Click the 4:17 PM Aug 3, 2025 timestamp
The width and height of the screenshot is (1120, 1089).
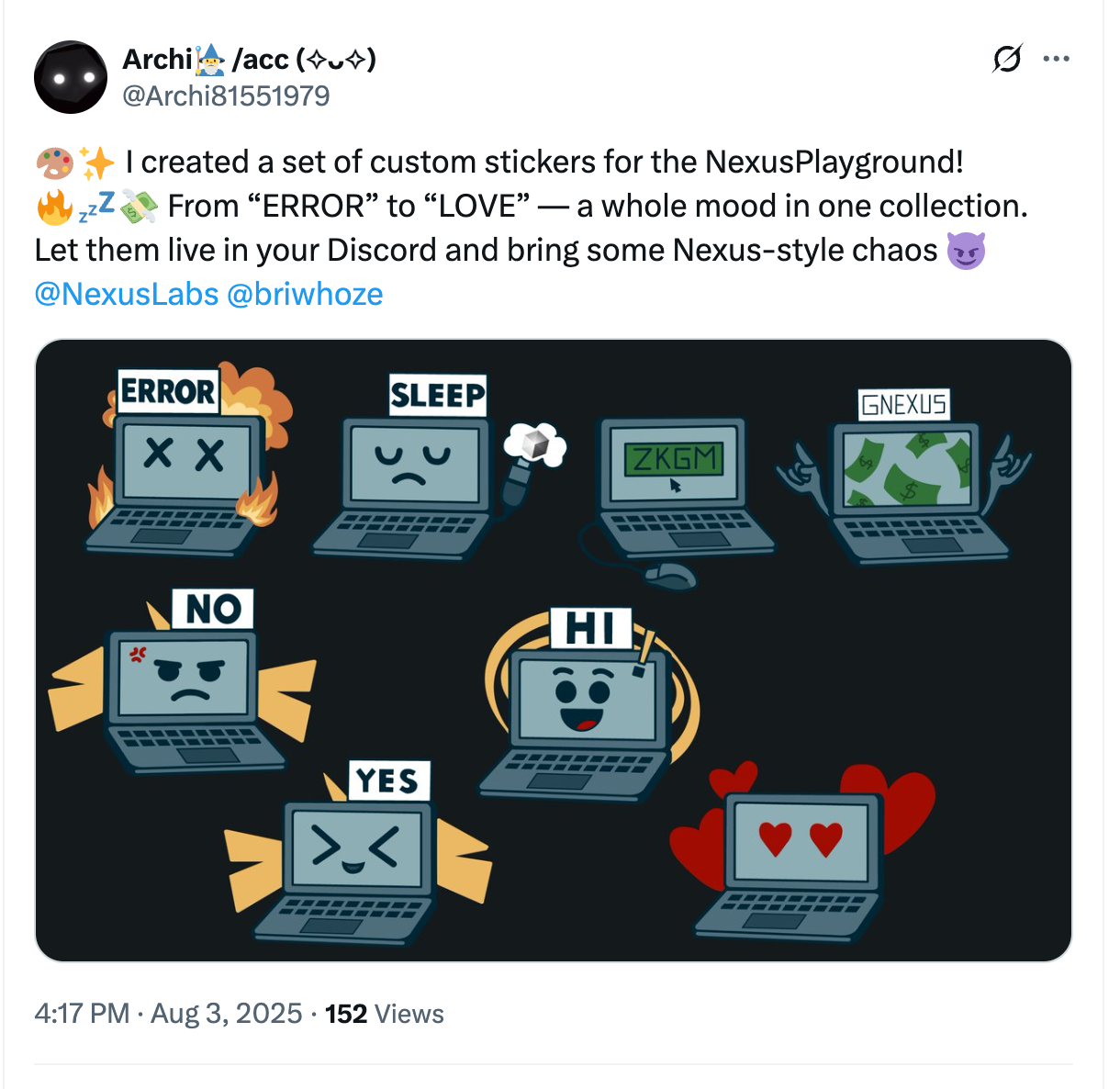(x=168, y=1014)
